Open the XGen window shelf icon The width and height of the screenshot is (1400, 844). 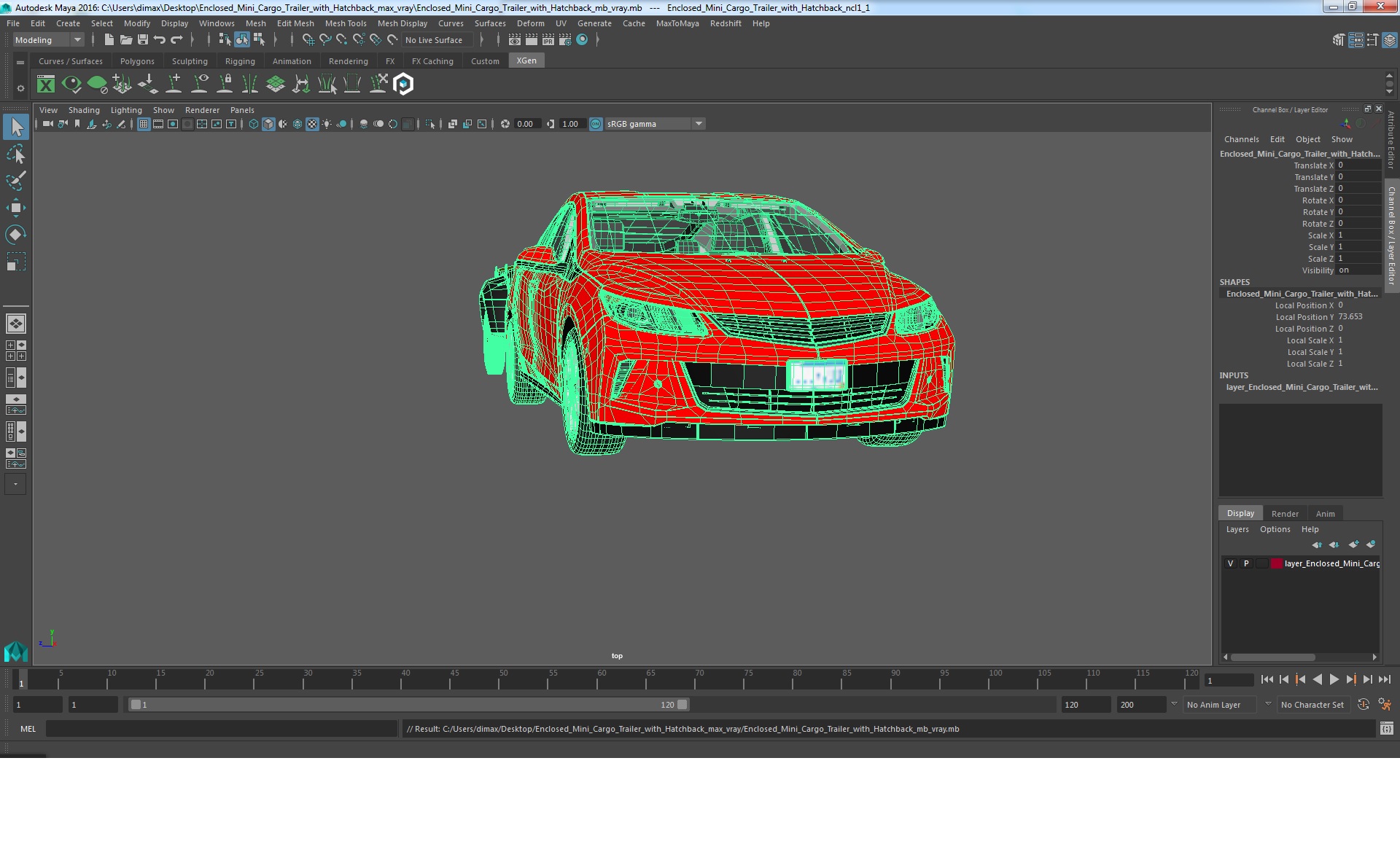[46, 85]
